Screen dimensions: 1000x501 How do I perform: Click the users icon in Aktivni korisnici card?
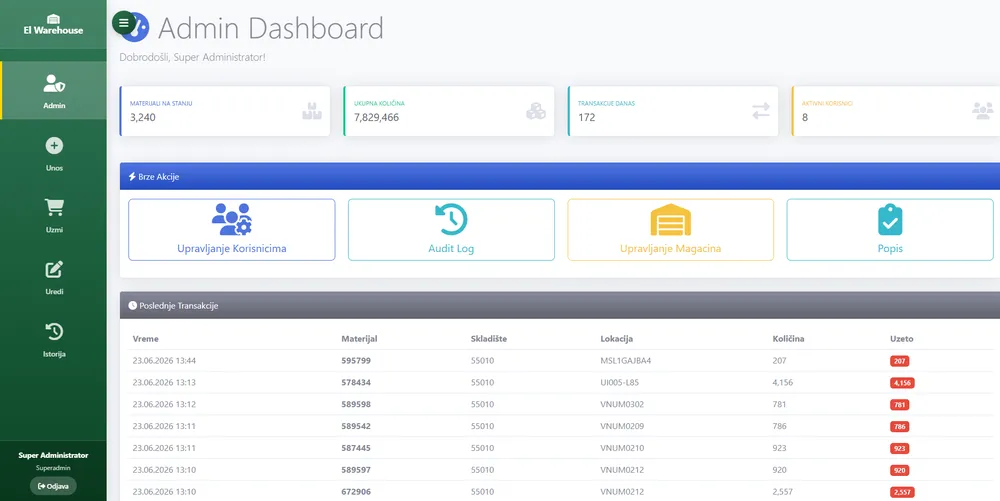tap(983, 111)
